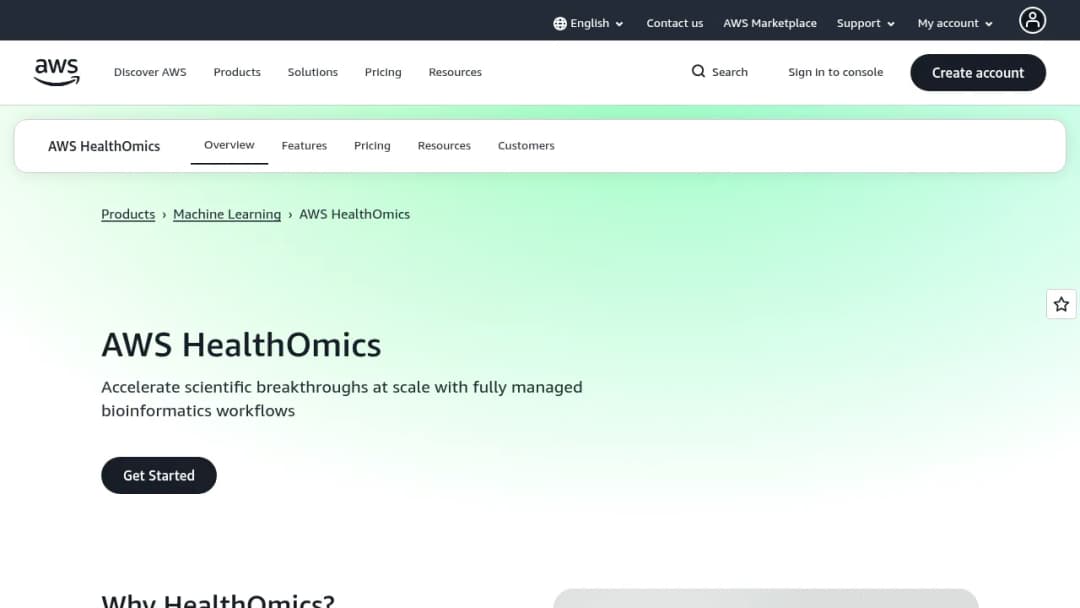Switch to the Features tab
This screenshot has height=608, width=1080.
[304, 146]
